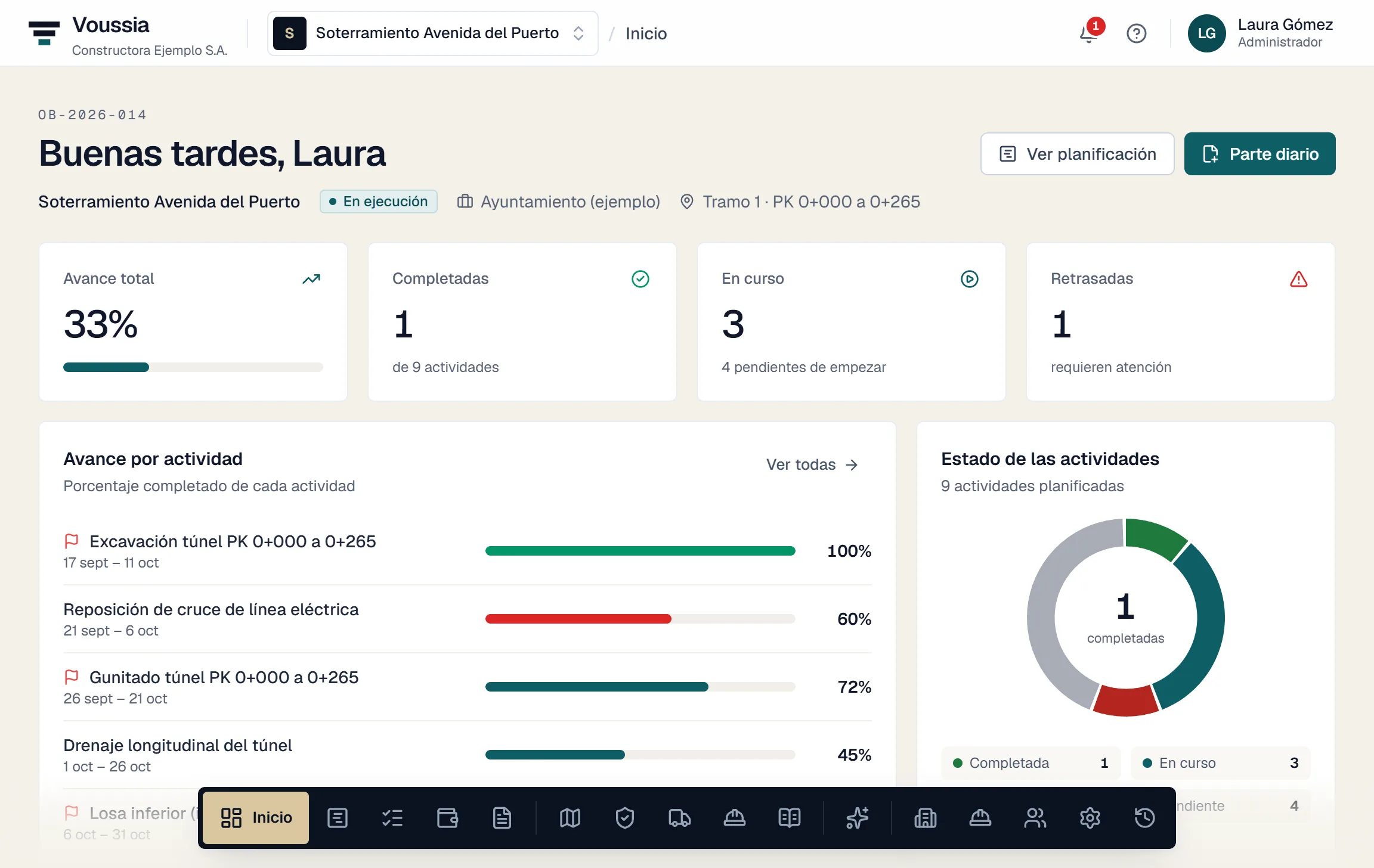Open the wallet budget icon in dock
Screen dimensions: 1374x868
(x=447, y=818)
